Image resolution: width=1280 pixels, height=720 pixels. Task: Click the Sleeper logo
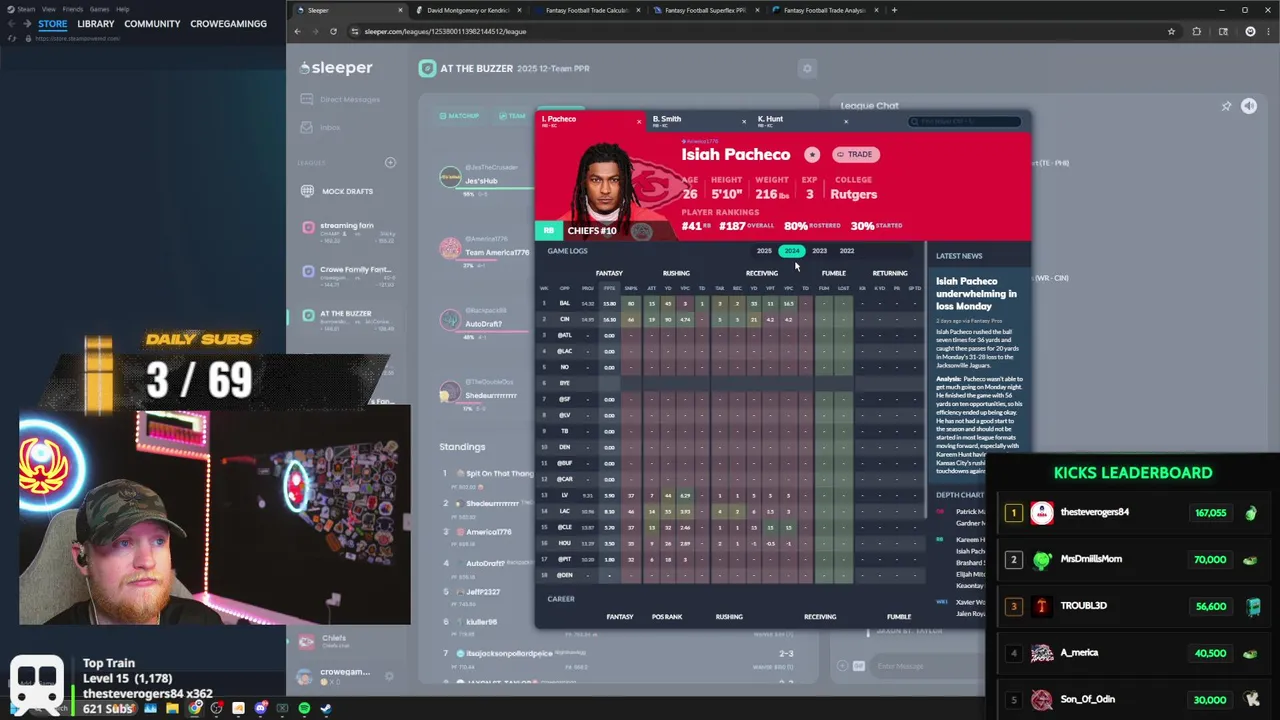click(336, 68)
